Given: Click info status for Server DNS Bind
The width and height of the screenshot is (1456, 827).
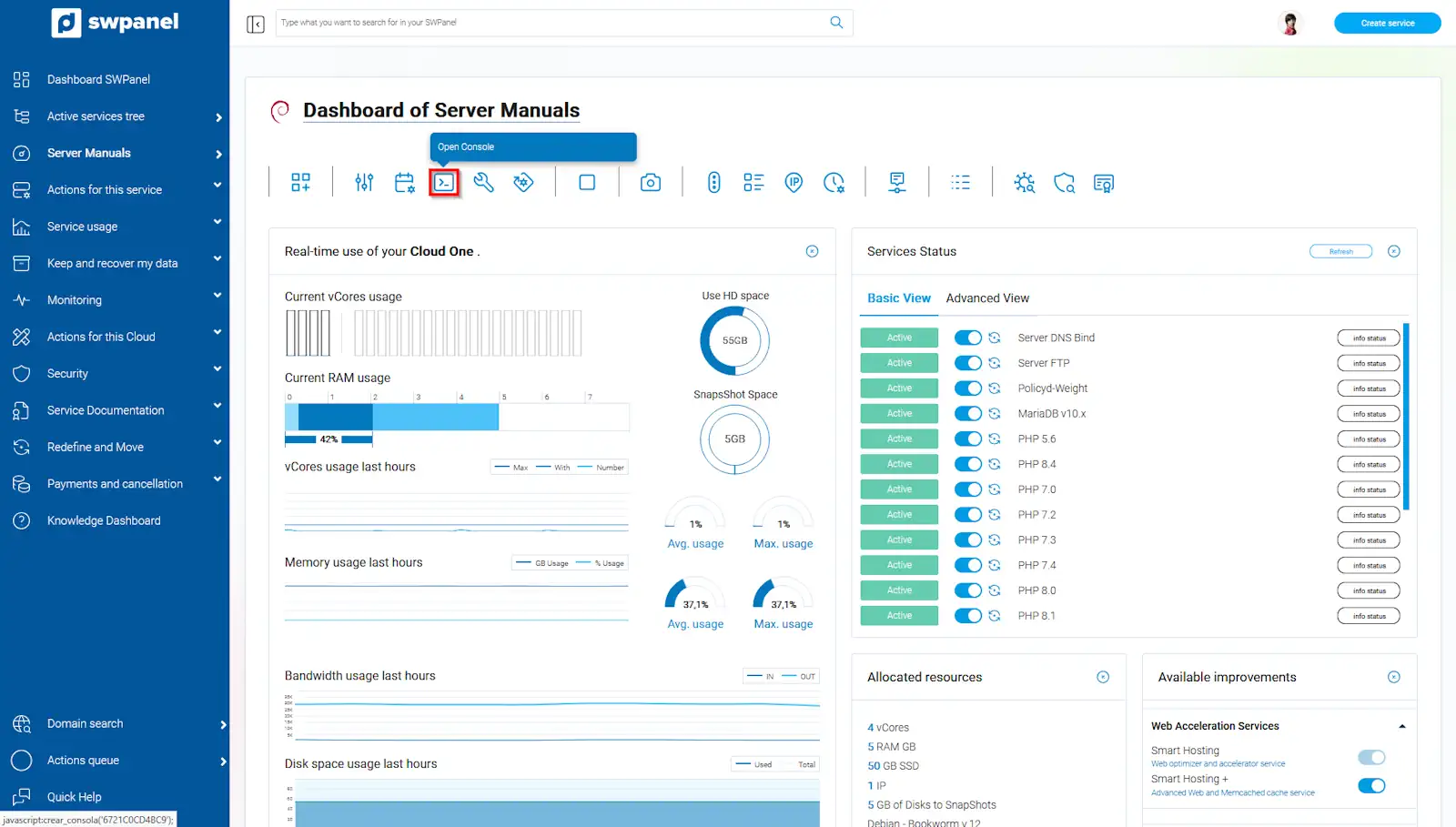Looking at the screenshot, I should [1369, 338].
